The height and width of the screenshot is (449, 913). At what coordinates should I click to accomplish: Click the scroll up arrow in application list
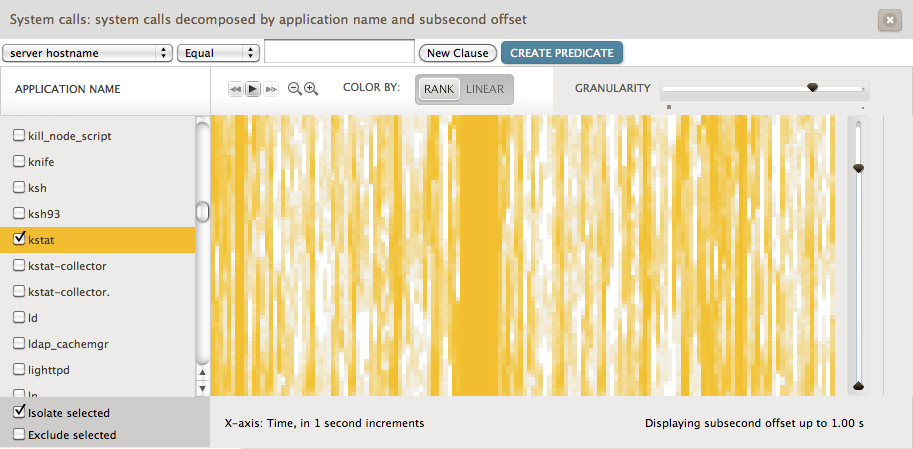[x=203, y=375]
